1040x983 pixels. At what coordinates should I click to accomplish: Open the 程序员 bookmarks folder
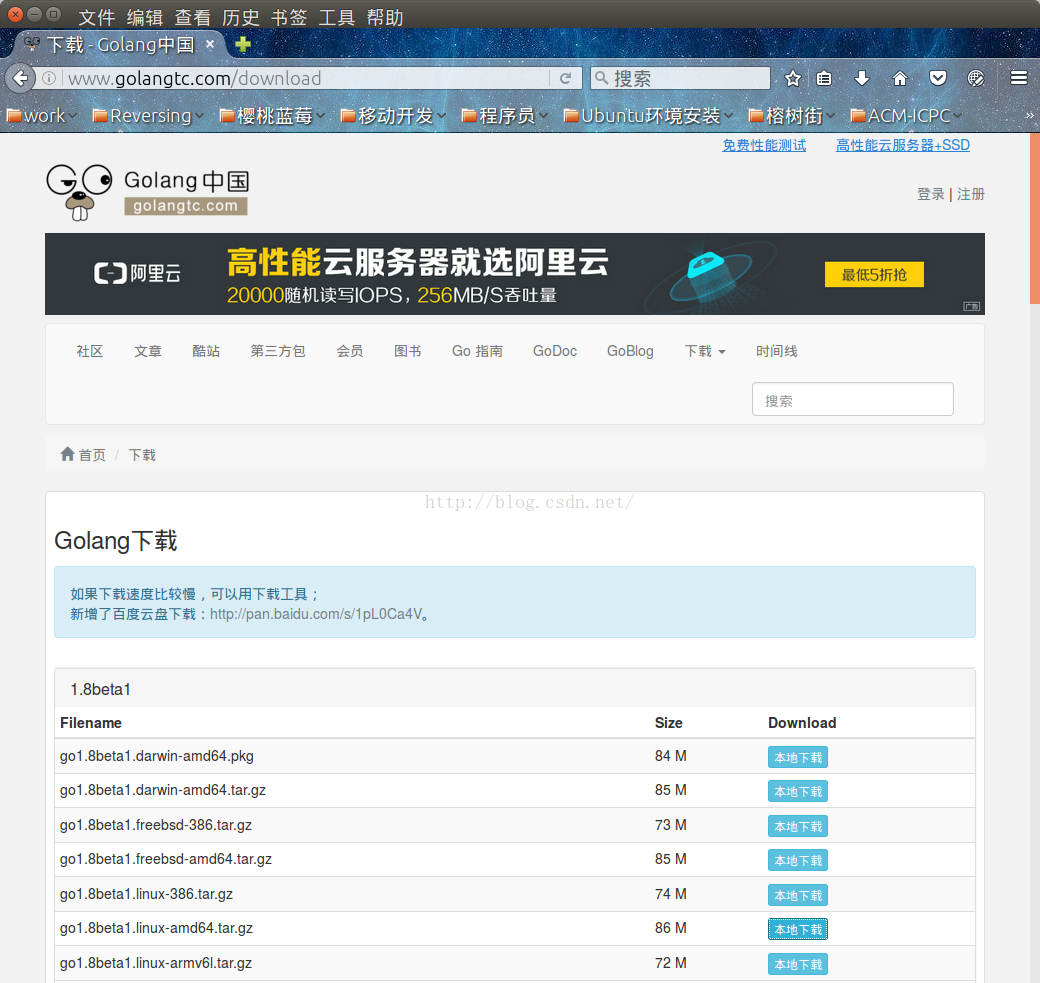[x=505, y=115]
